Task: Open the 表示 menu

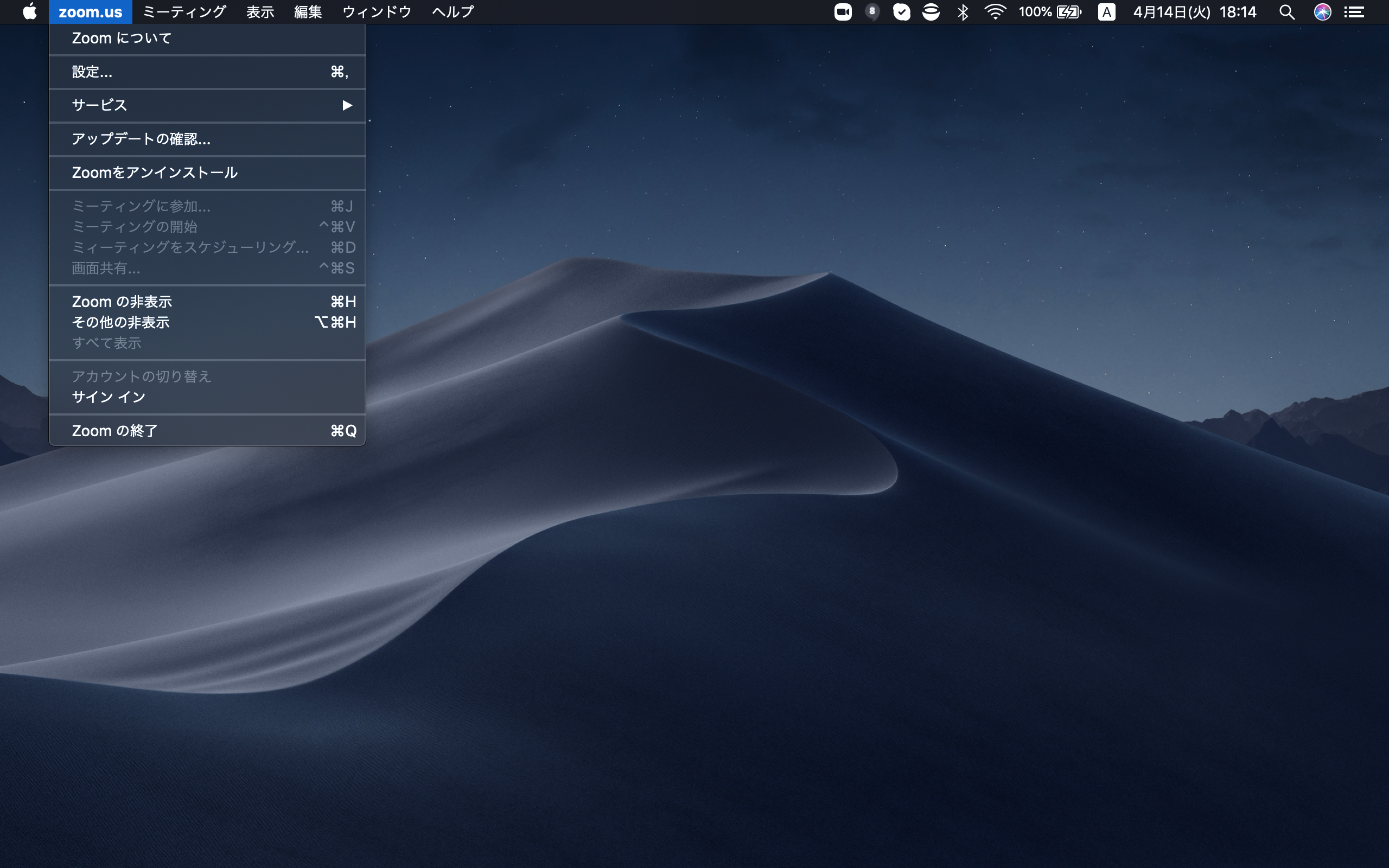Action: coord(260,12)
